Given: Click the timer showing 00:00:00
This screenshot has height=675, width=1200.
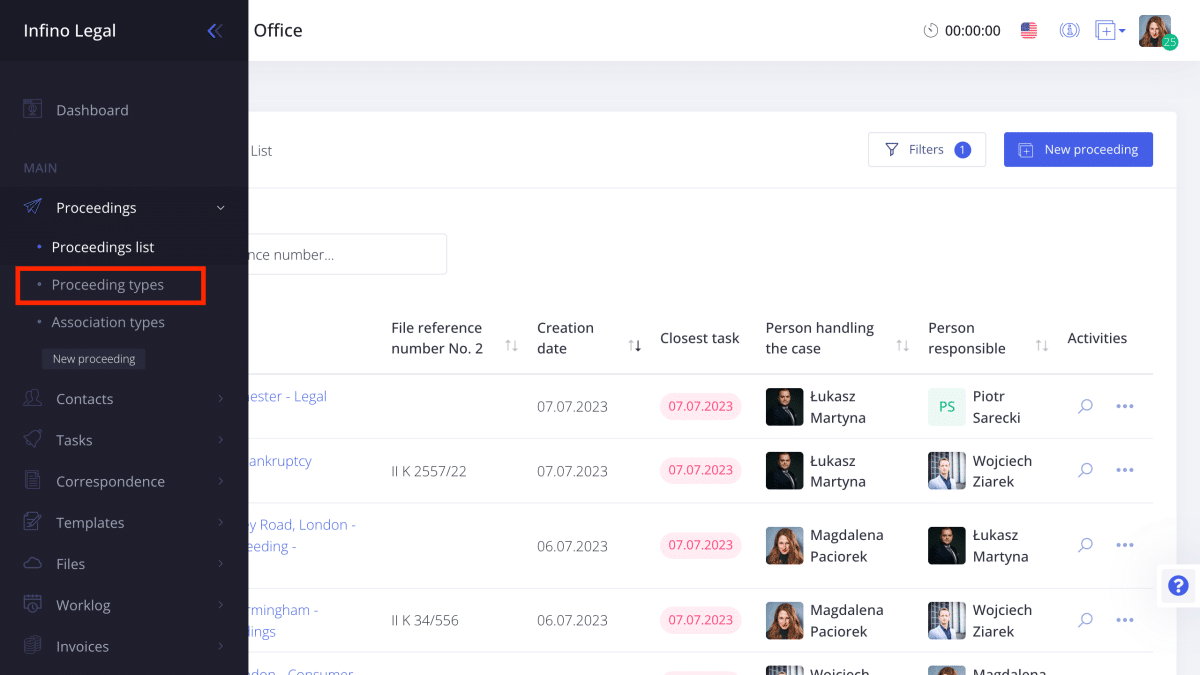Looking at the screenshot, I should [x=962, y=30].
